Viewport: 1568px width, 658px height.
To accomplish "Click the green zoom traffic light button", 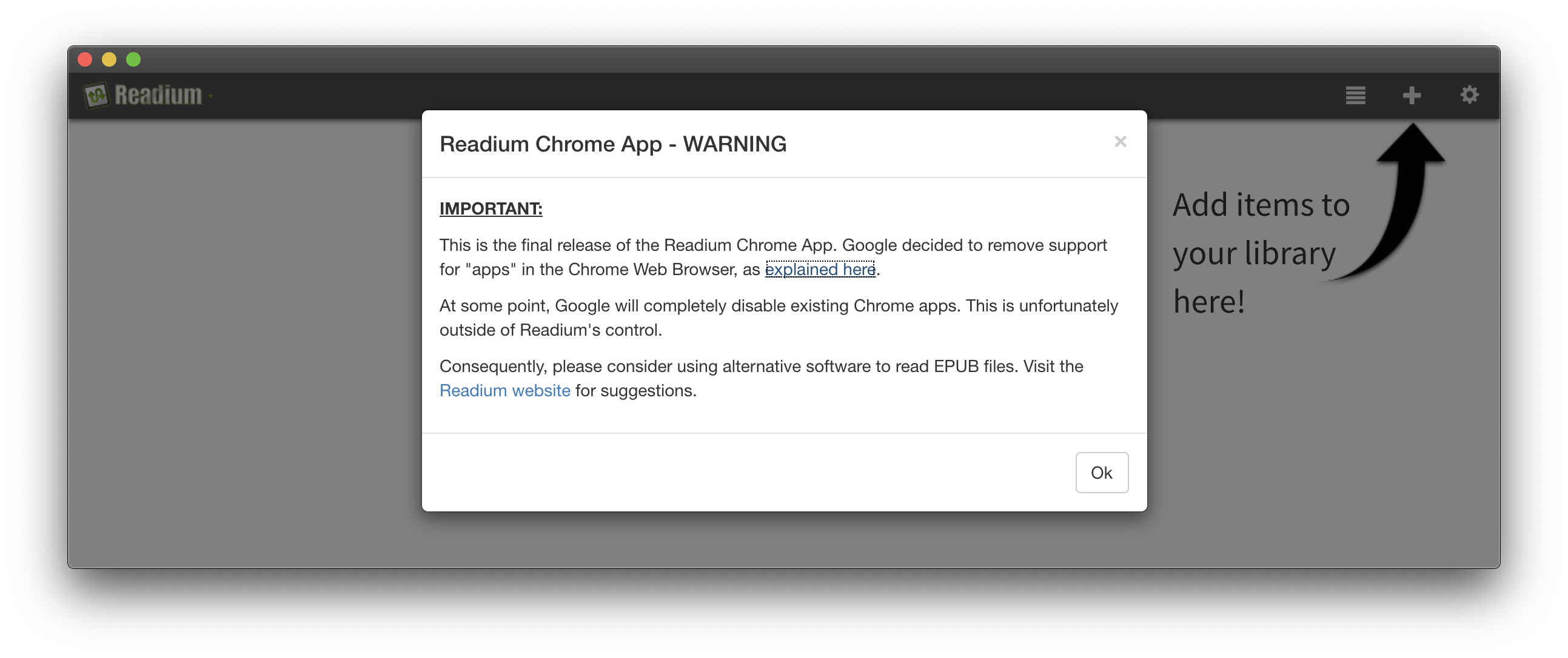I will (x=133, y=59).
